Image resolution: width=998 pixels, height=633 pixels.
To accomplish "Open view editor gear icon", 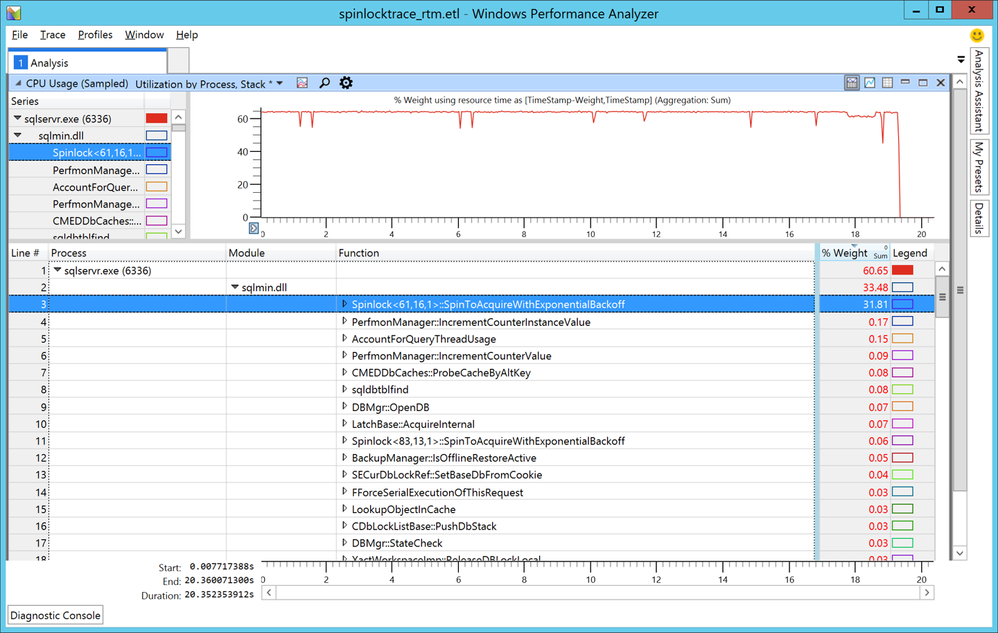I will 346,83.
